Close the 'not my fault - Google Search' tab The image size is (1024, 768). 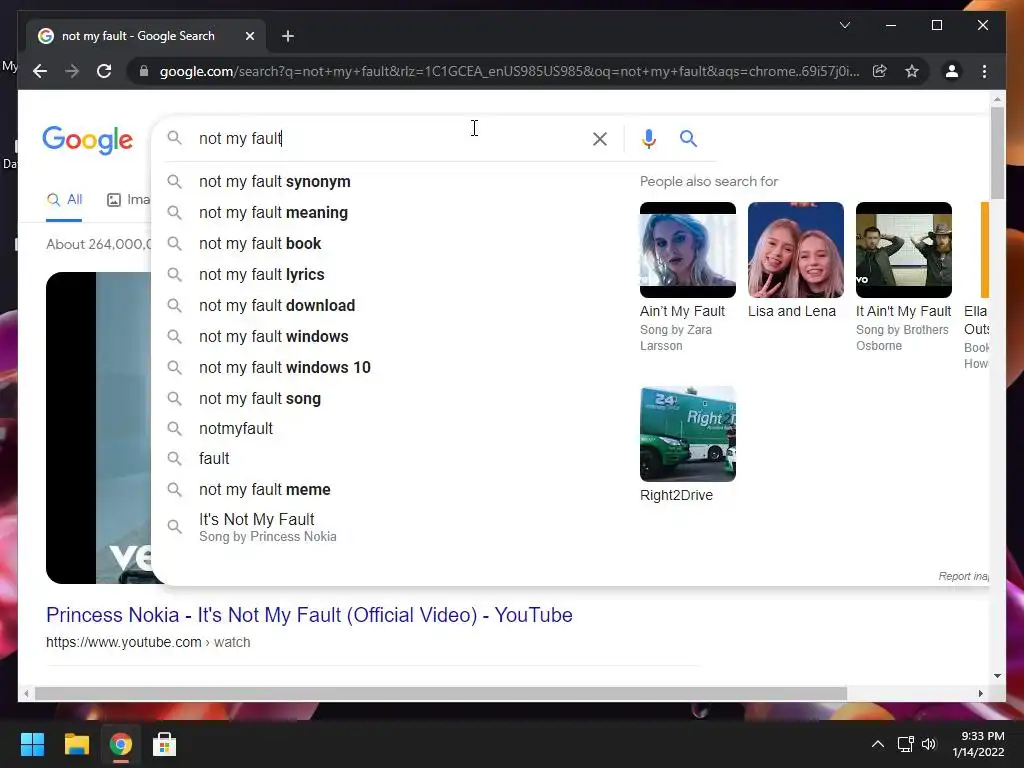click(249, 36)
